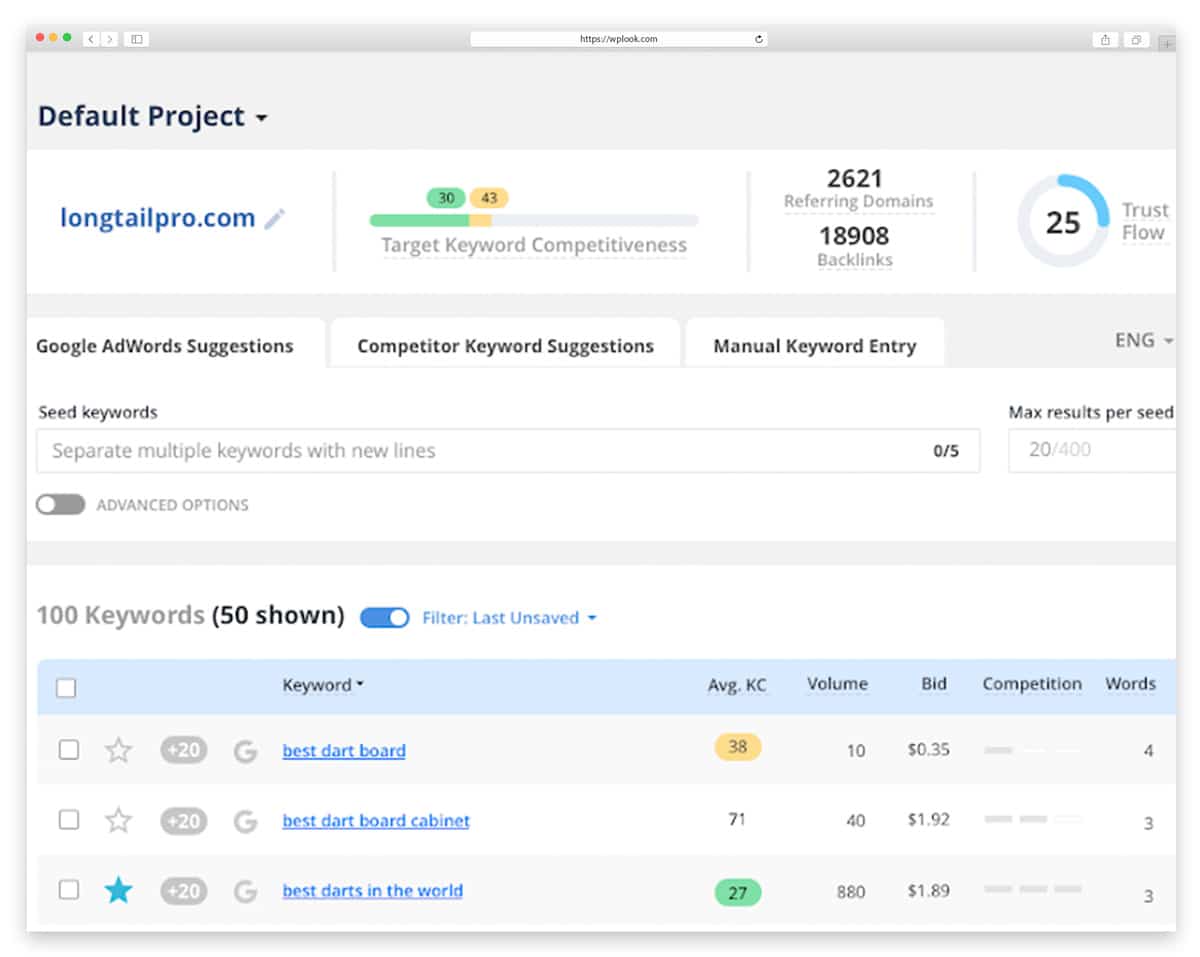The width and height of the screenshot is (1200, 957).
Task: Star the best dart board cabinet keyword
Action: click(x=119, y=821)
